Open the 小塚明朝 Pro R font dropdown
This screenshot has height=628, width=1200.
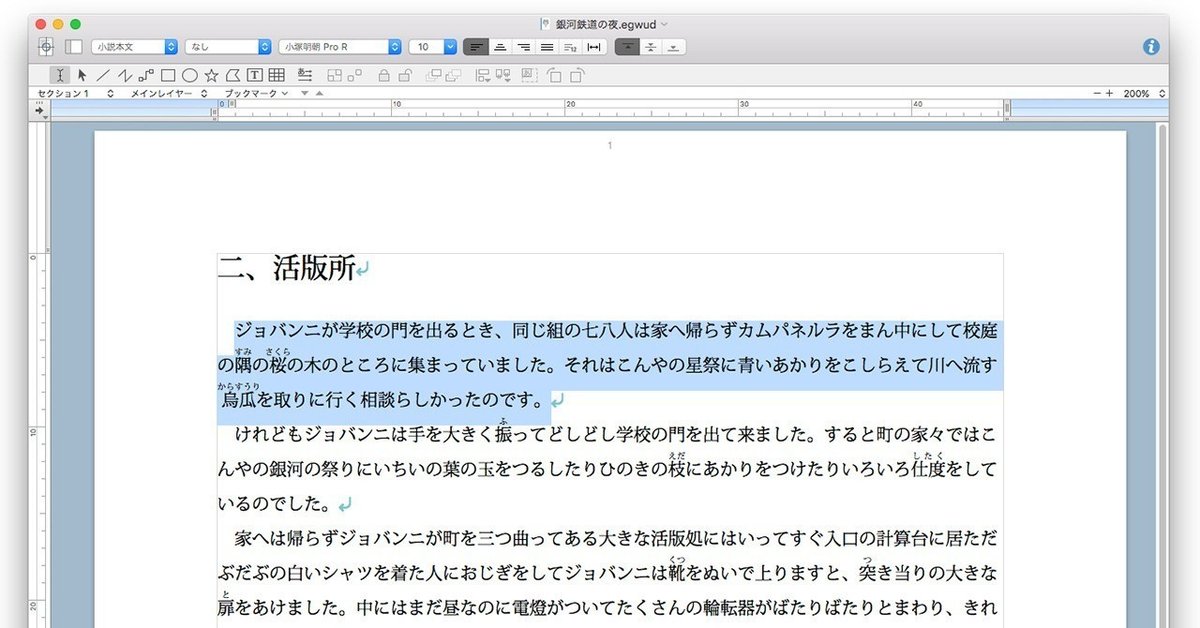click(x=341, y=47)
